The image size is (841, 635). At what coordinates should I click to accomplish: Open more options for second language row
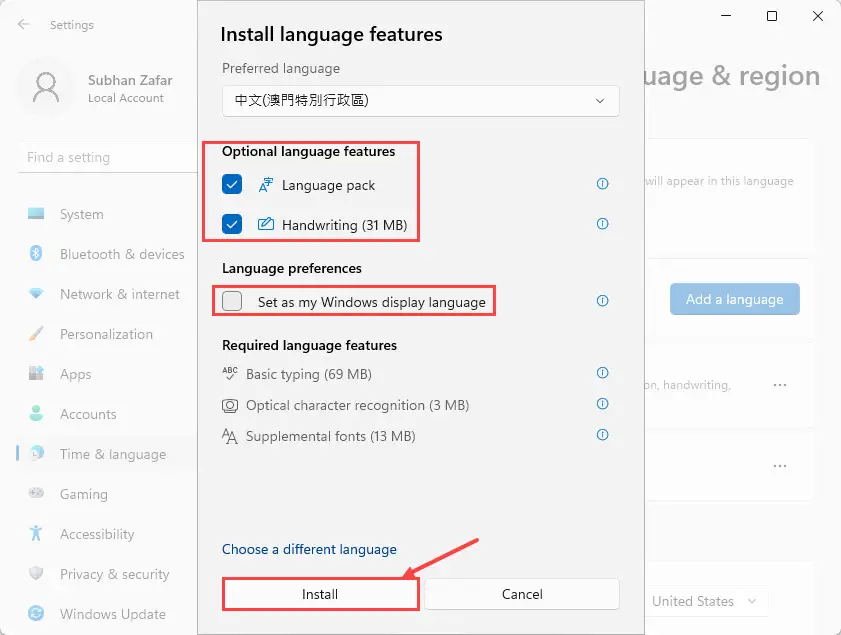click(779, 466)
